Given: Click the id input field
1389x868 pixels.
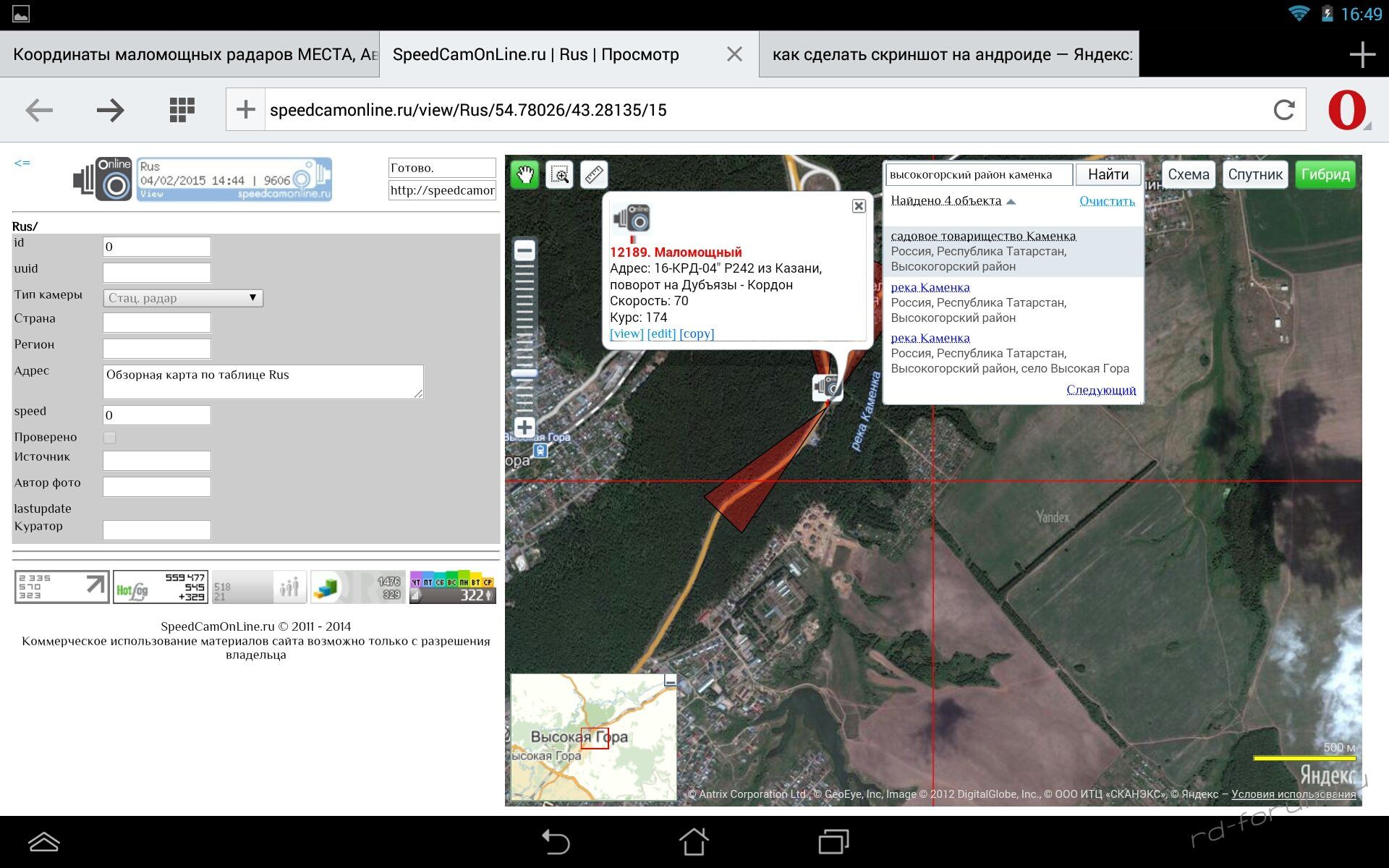Looking at the screenshot, I should pyautogui.click(x=157, y=247).
